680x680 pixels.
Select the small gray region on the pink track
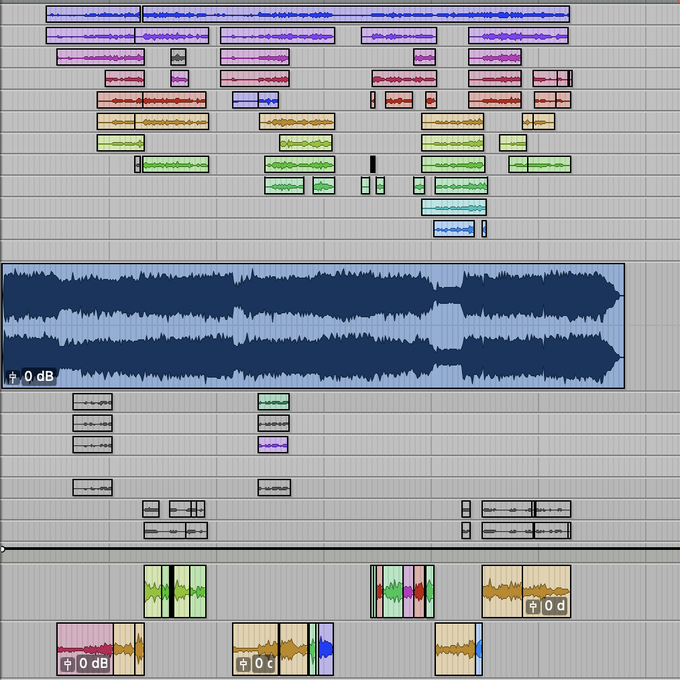[178, 57]
